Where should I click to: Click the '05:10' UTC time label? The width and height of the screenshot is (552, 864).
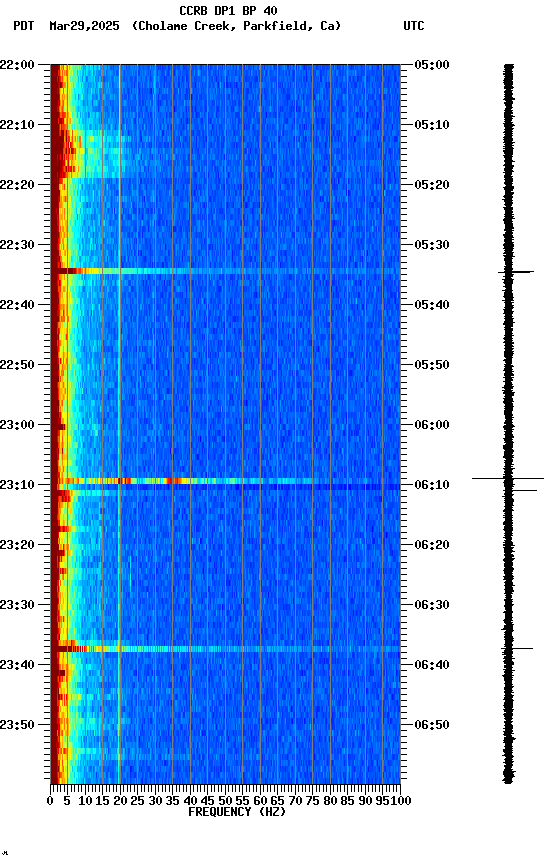(x=432, y=125)
